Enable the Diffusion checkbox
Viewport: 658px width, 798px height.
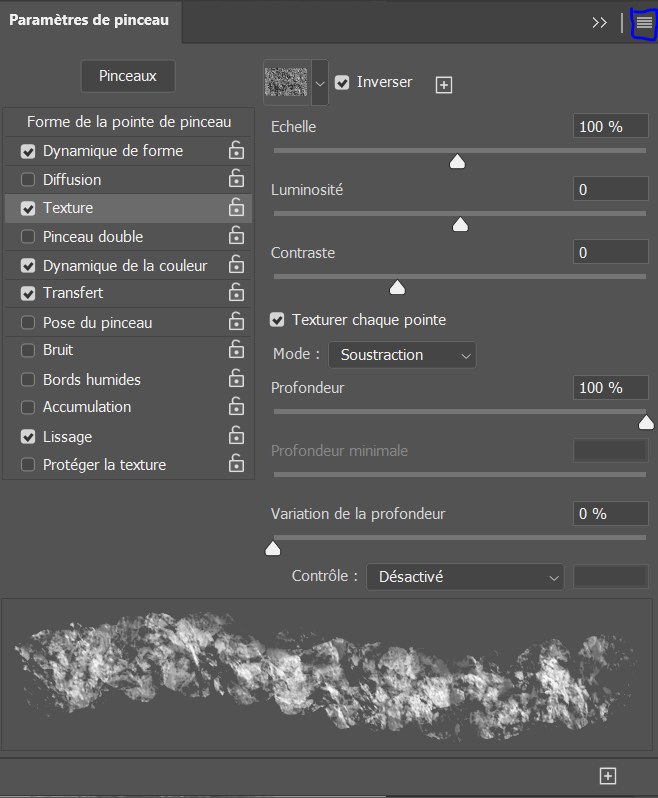pos(28,180)
